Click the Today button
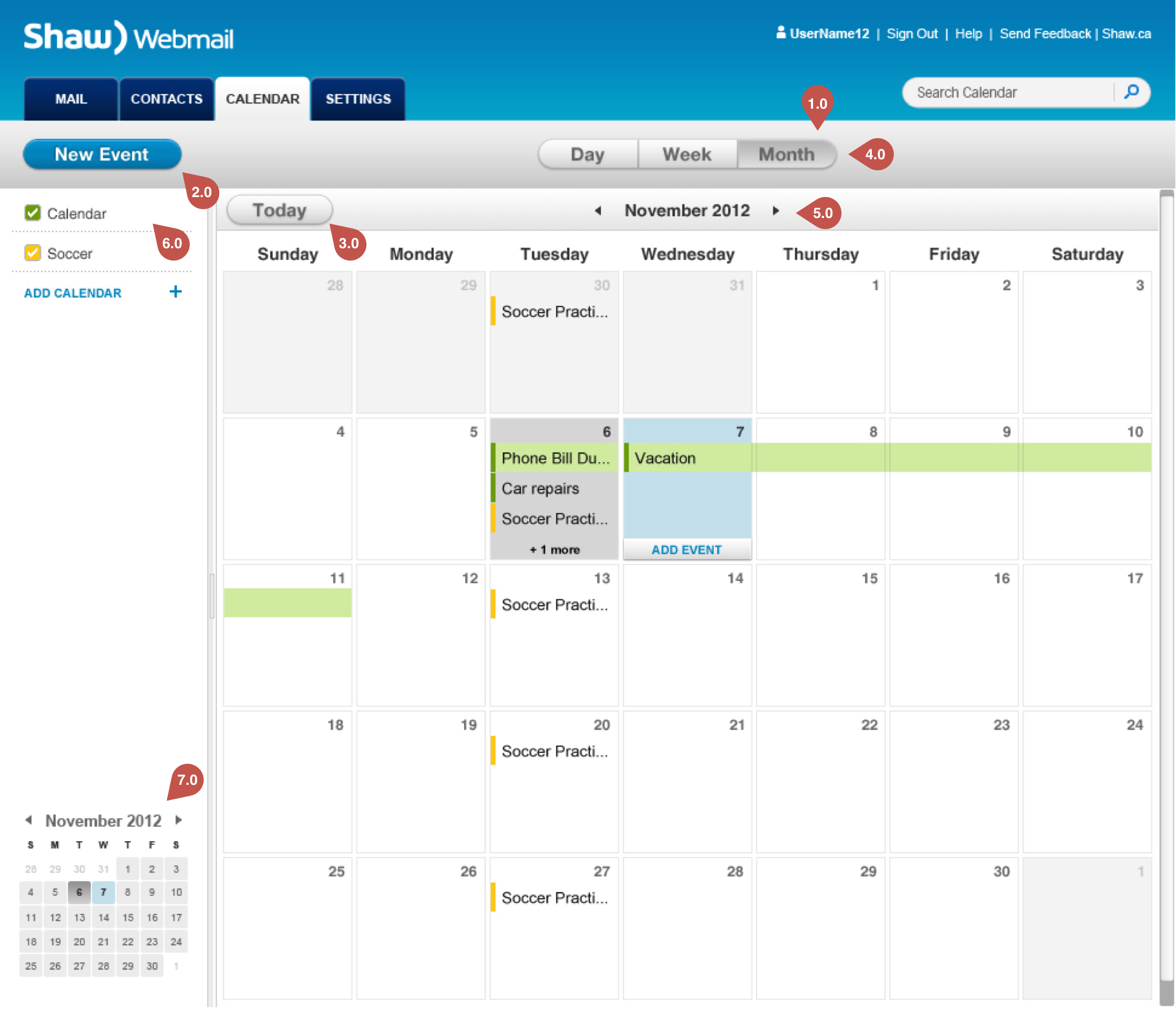 click(x=279, y=210)
